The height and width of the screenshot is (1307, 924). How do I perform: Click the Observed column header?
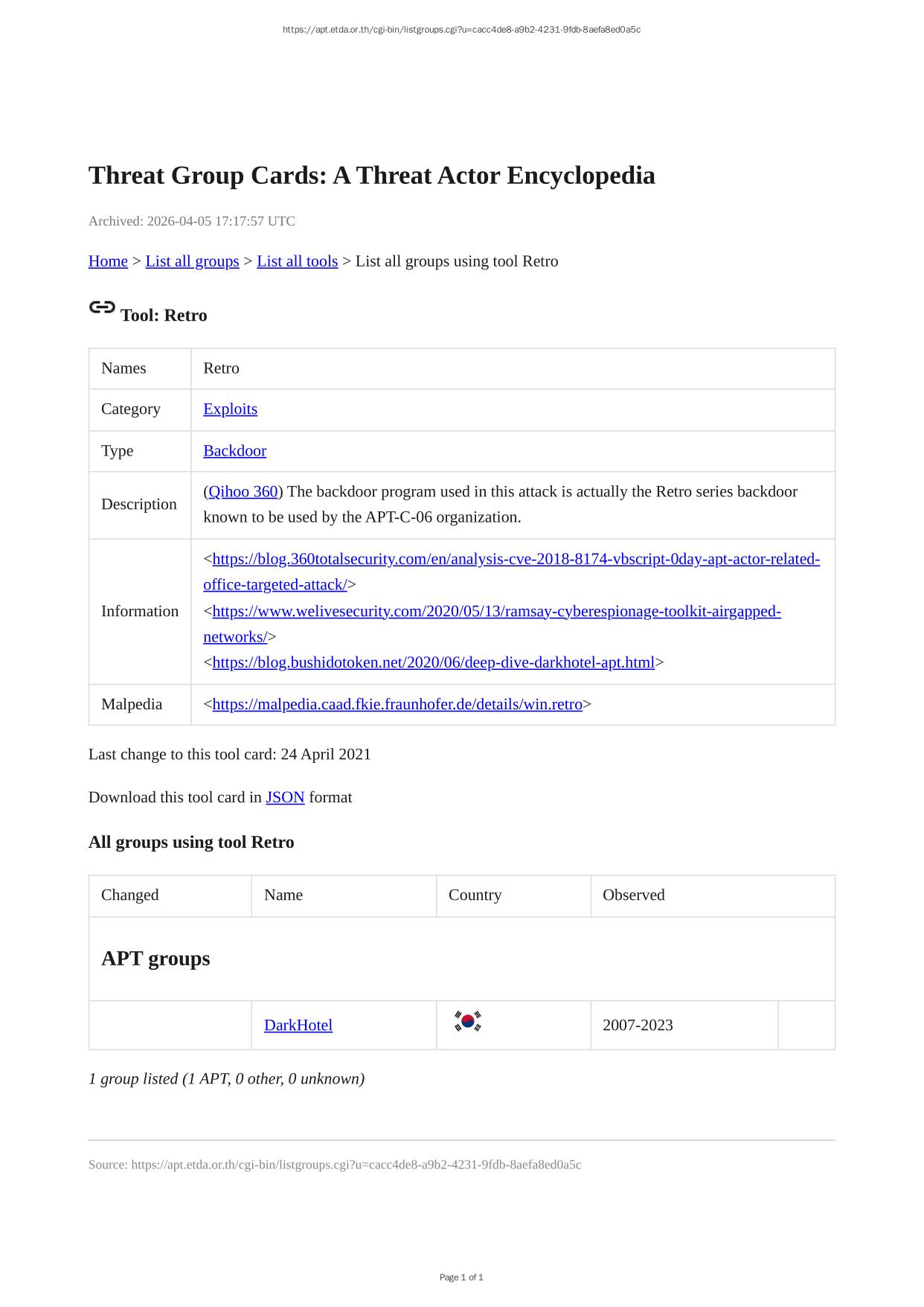[x=633, y=895]
